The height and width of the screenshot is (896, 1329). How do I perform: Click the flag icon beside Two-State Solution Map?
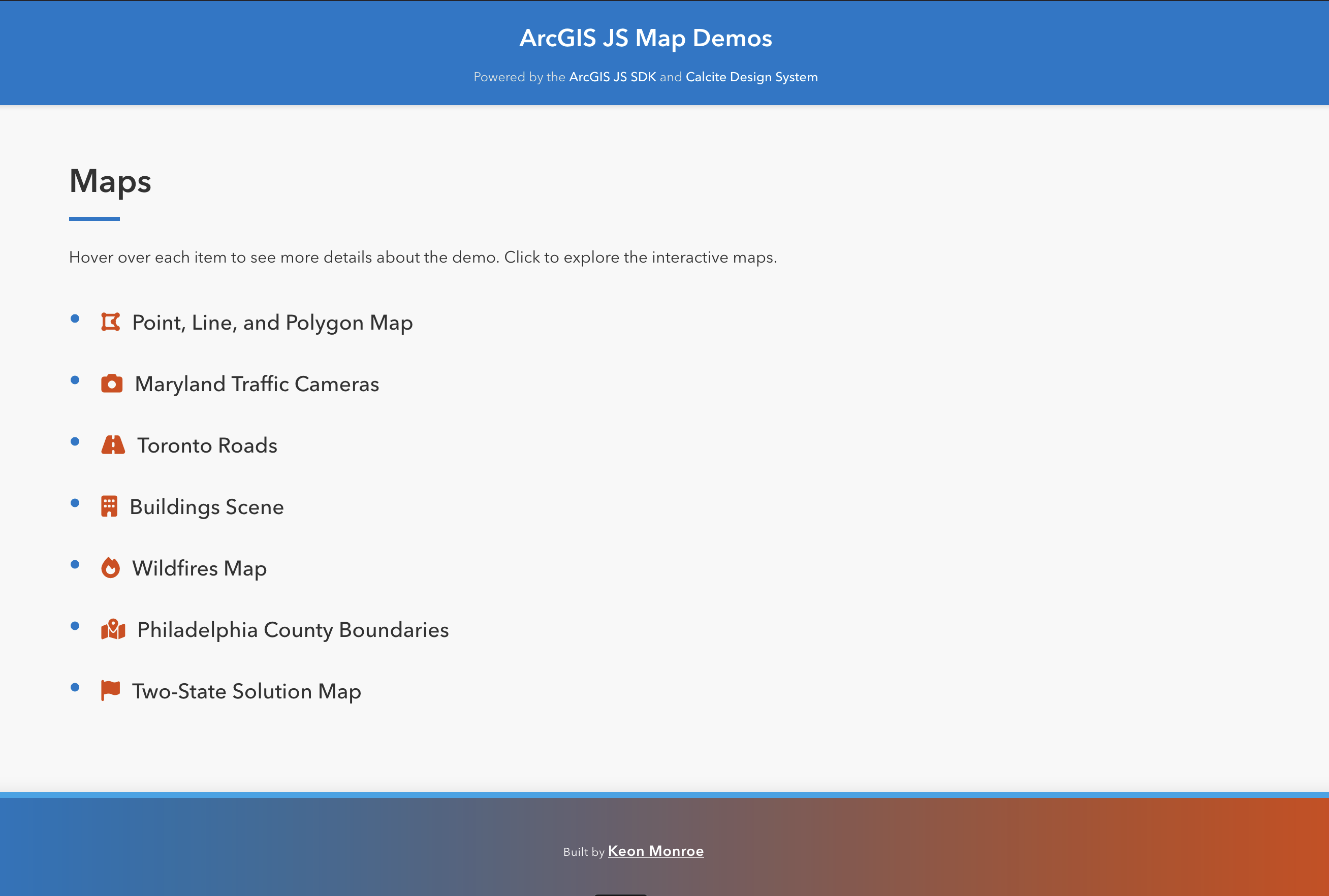point(110,690)
